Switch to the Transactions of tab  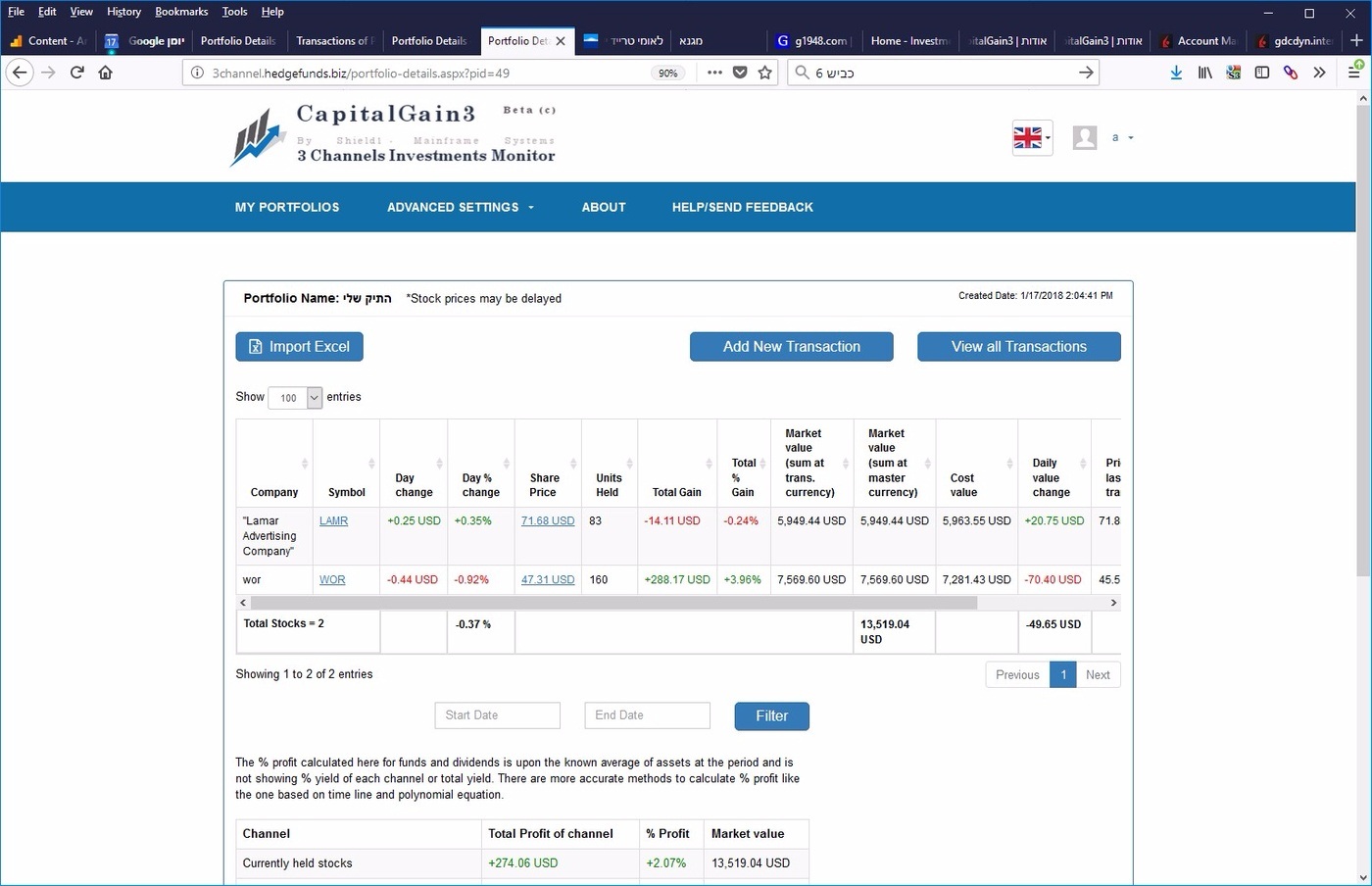[334, 41]
